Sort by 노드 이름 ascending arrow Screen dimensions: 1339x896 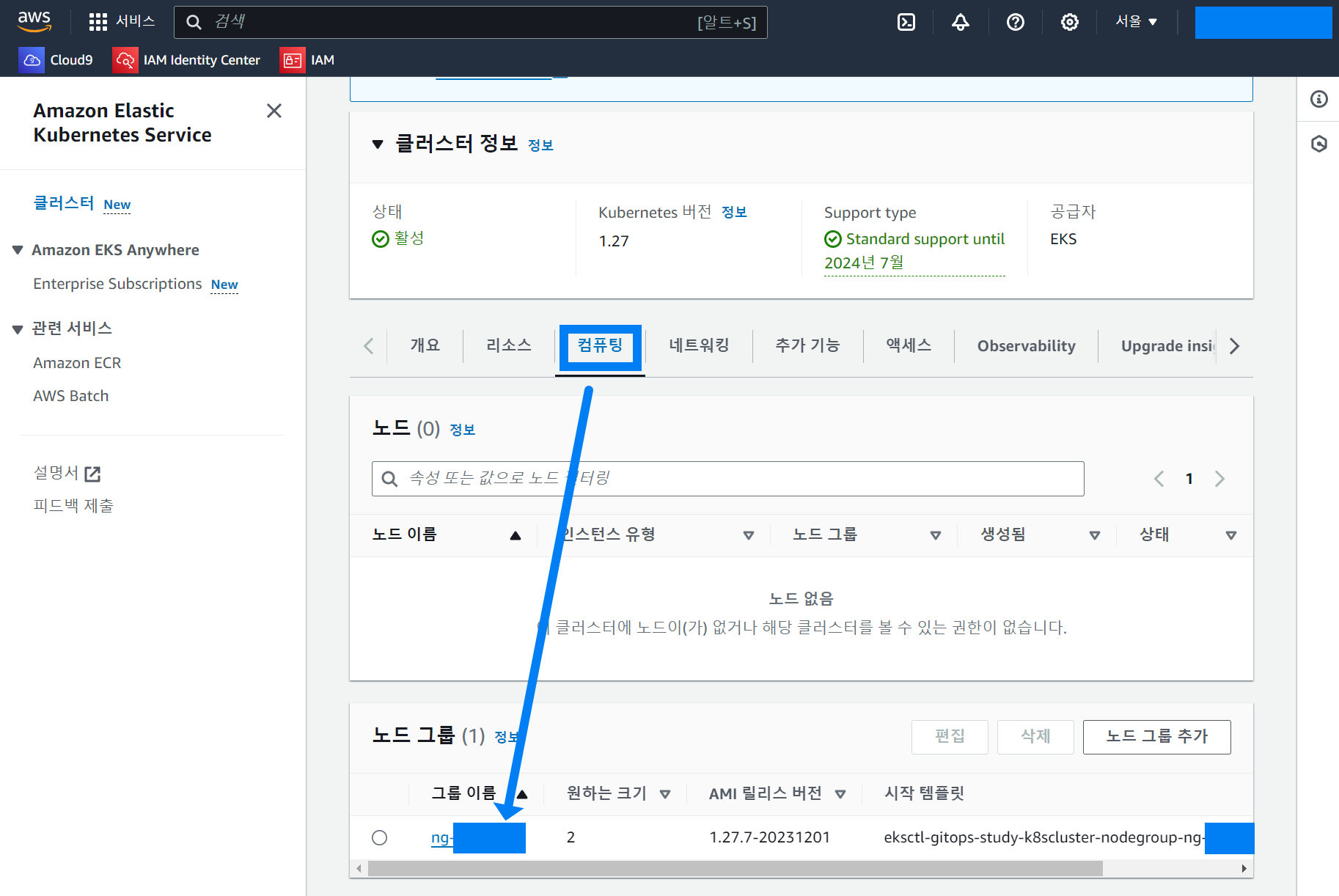[x=516, y=535]
